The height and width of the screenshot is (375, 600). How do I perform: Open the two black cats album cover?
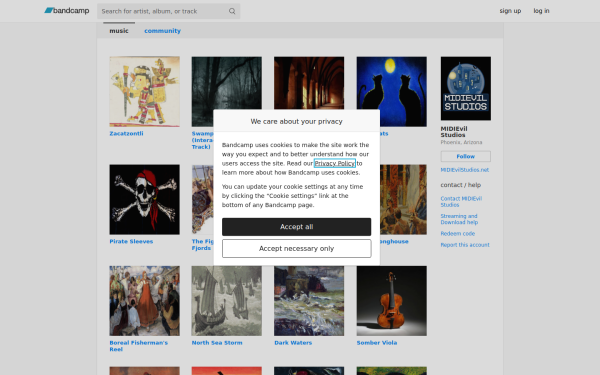point(391,91)
